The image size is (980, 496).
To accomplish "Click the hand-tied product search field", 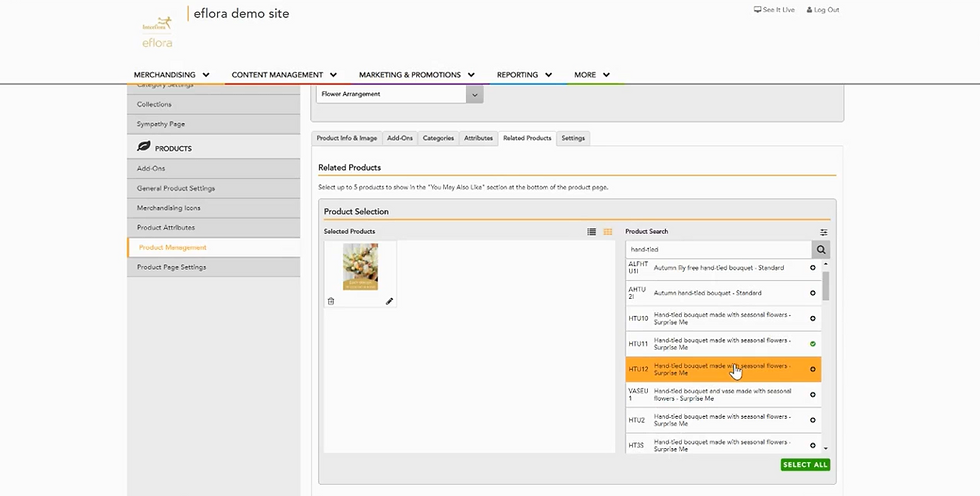I will click(x=719, y=249).
